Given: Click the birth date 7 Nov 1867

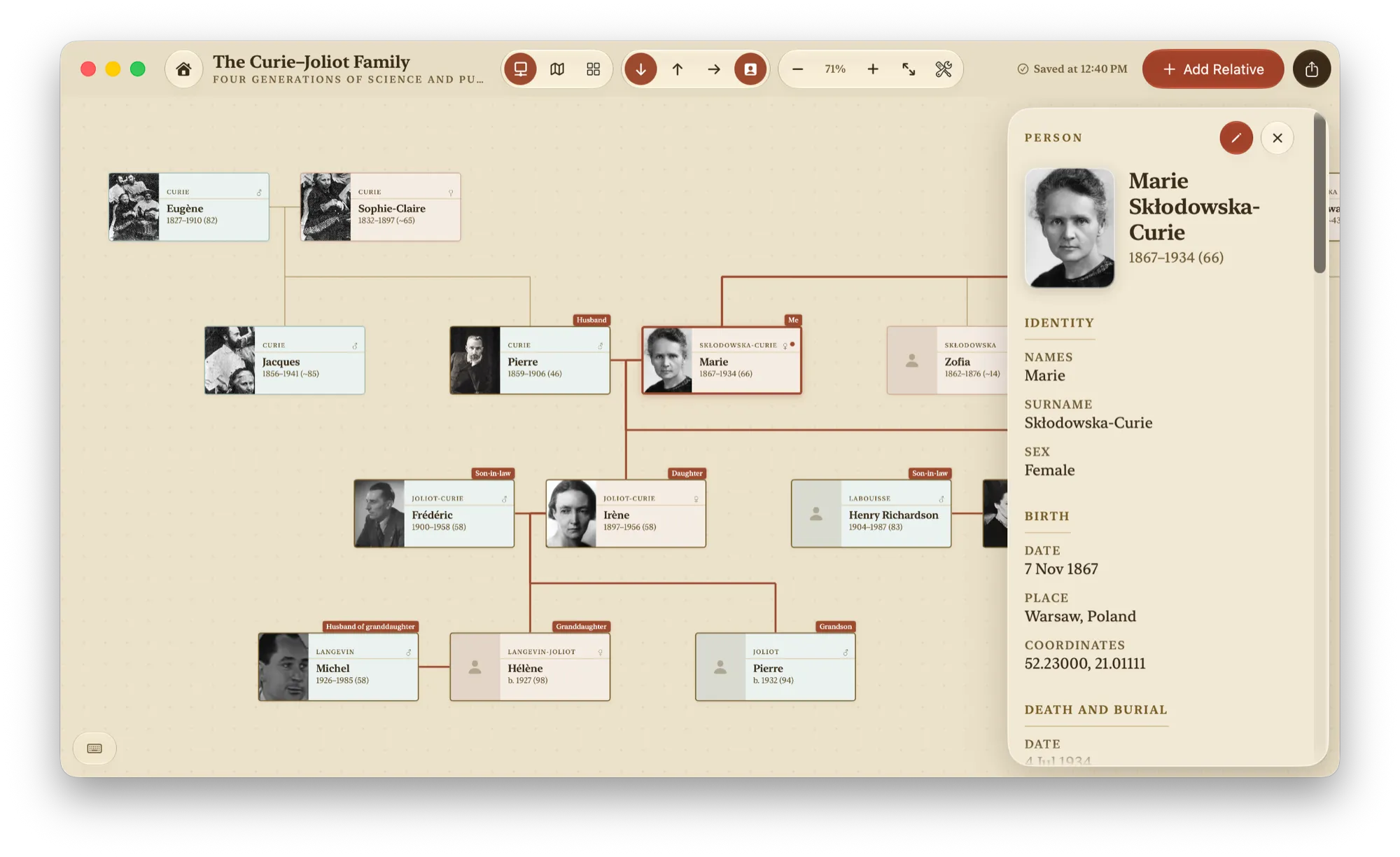Looking at the screenshot, I should point(1061,569).
